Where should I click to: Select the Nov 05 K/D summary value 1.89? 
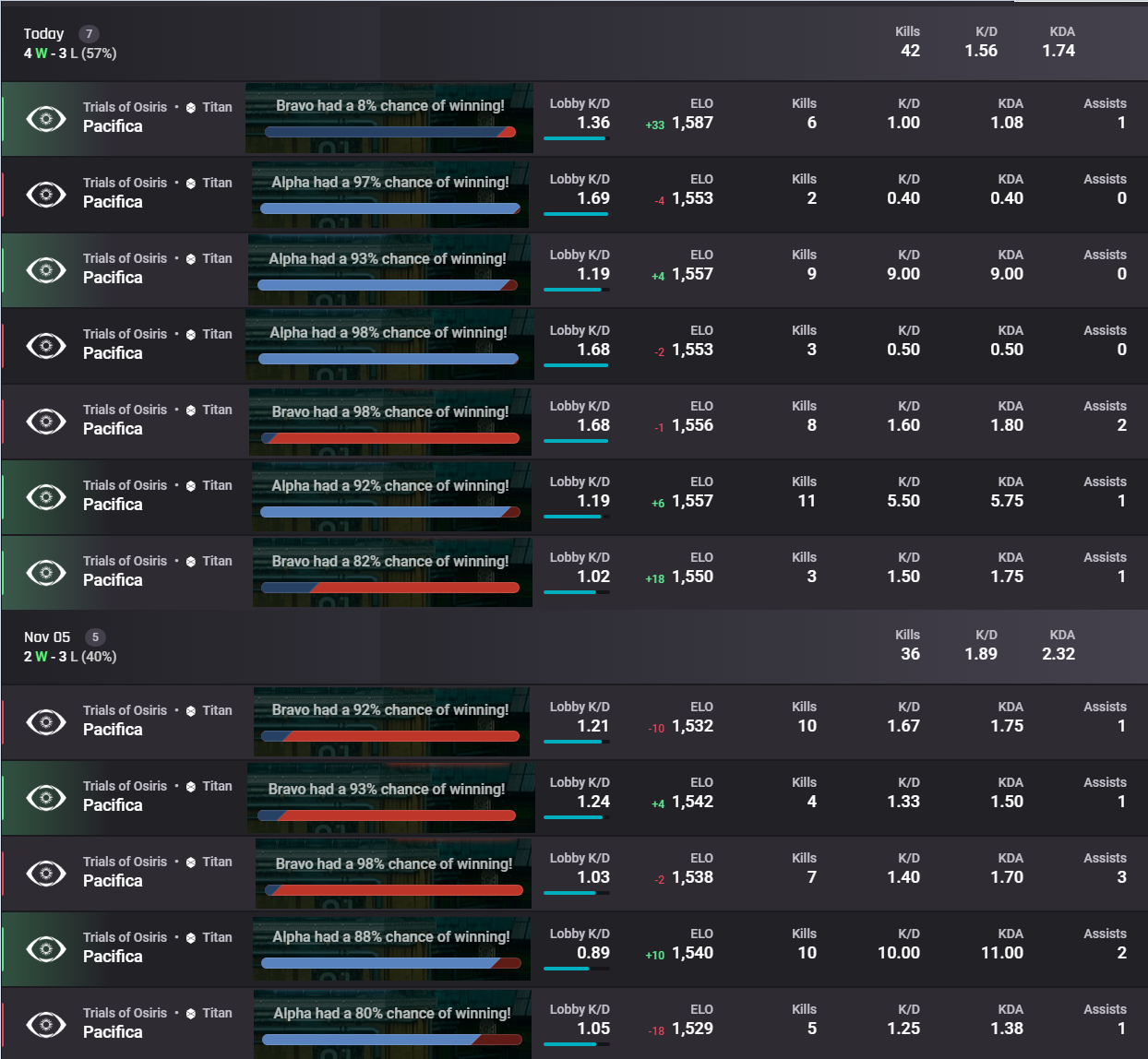click(x=981, y=654)
